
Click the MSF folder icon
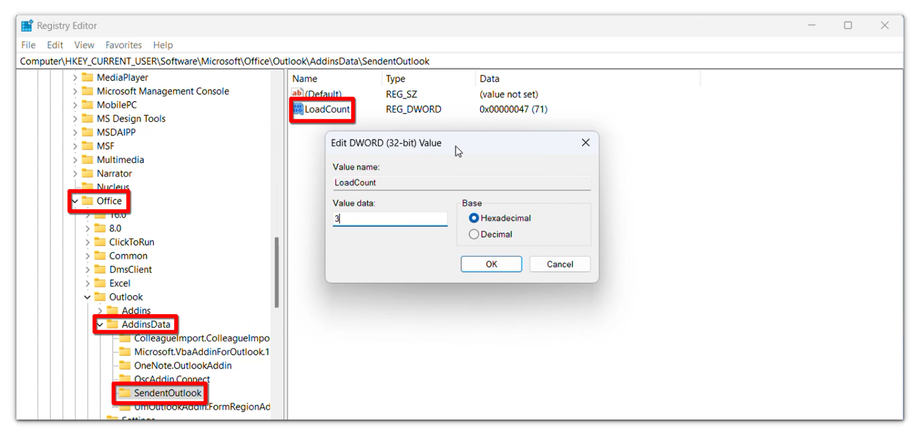tap(87, 146)
